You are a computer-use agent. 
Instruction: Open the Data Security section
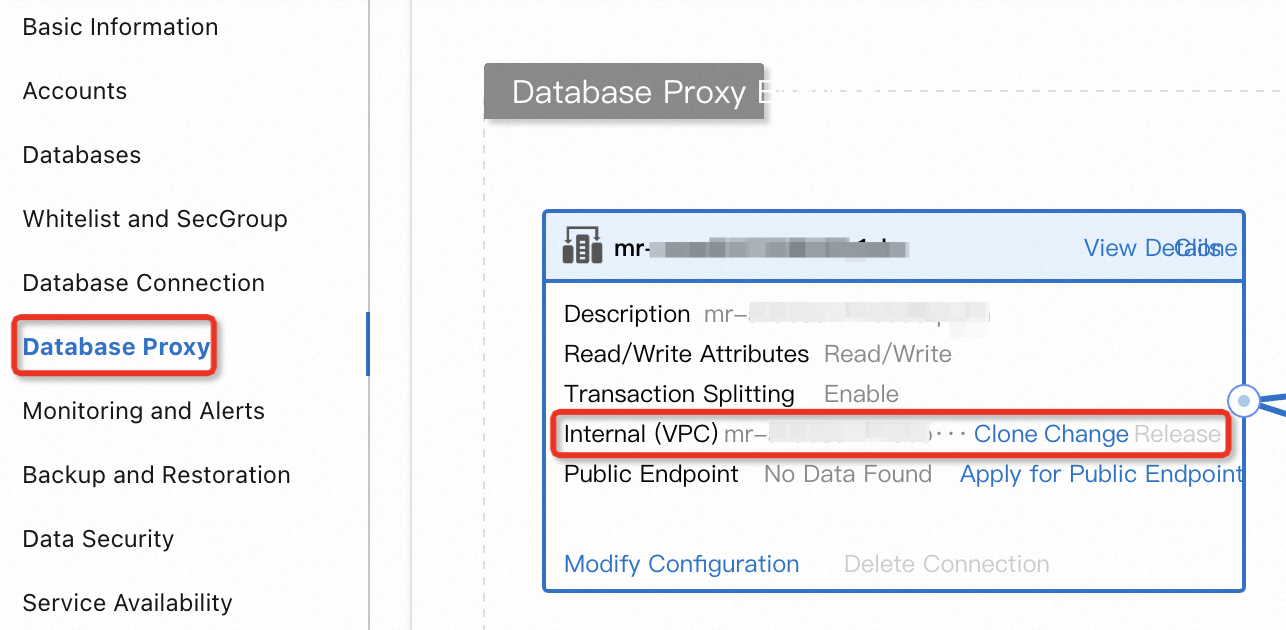click(x=98, y=539)
